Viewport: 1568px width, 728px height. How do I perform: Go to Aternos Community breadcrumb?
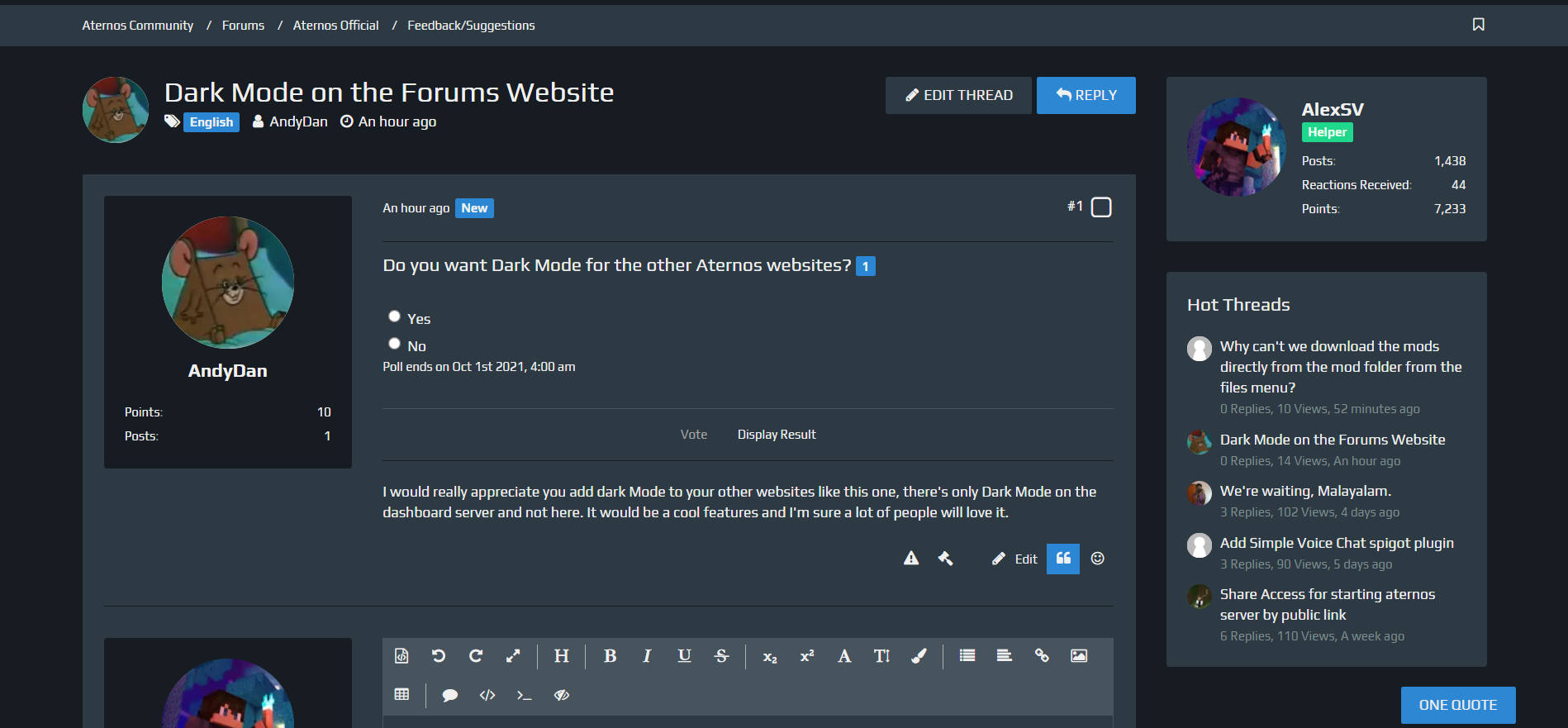pos(138,26)
